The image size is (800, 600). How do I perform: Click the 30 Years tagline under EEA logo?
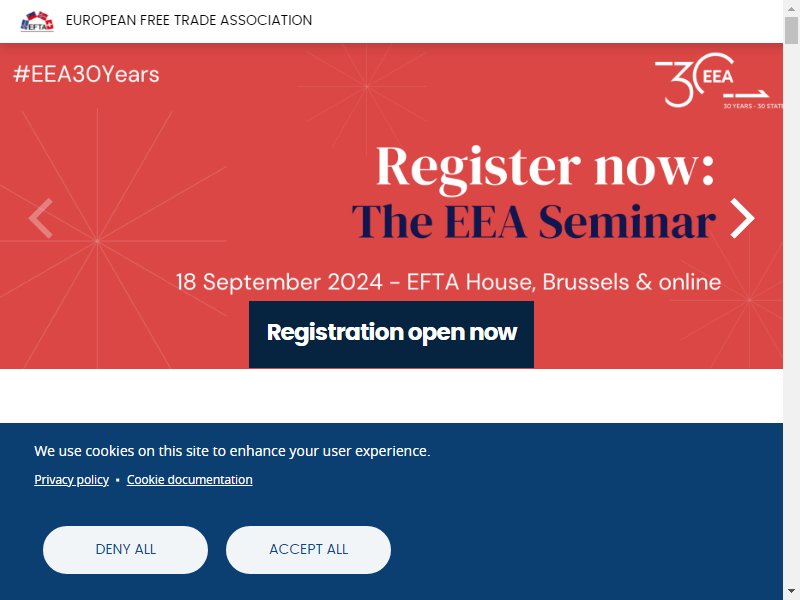pos(753,106)
